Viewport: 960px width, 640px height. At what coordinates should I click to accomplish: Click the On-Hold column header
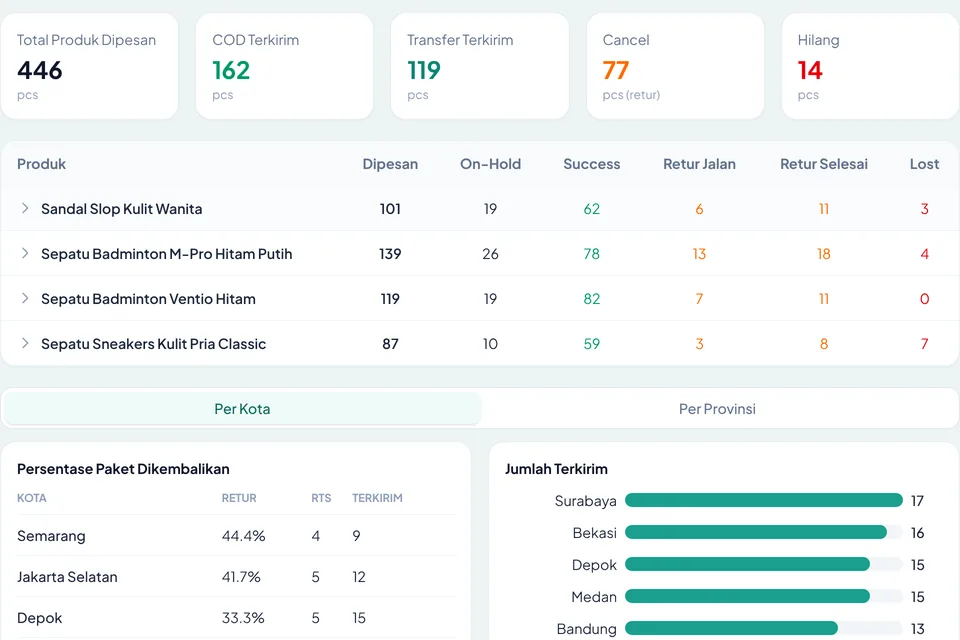(490, 164)
